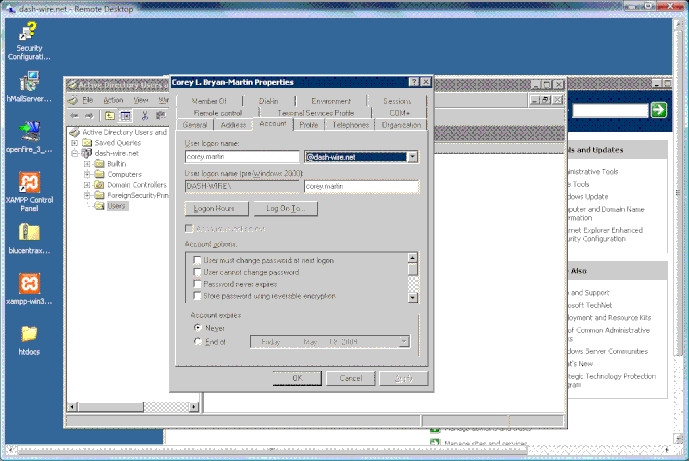This screenshot has height=461, width=689.
Task: Switch to the Dial-in tab
Action: (x=268, y=101)
